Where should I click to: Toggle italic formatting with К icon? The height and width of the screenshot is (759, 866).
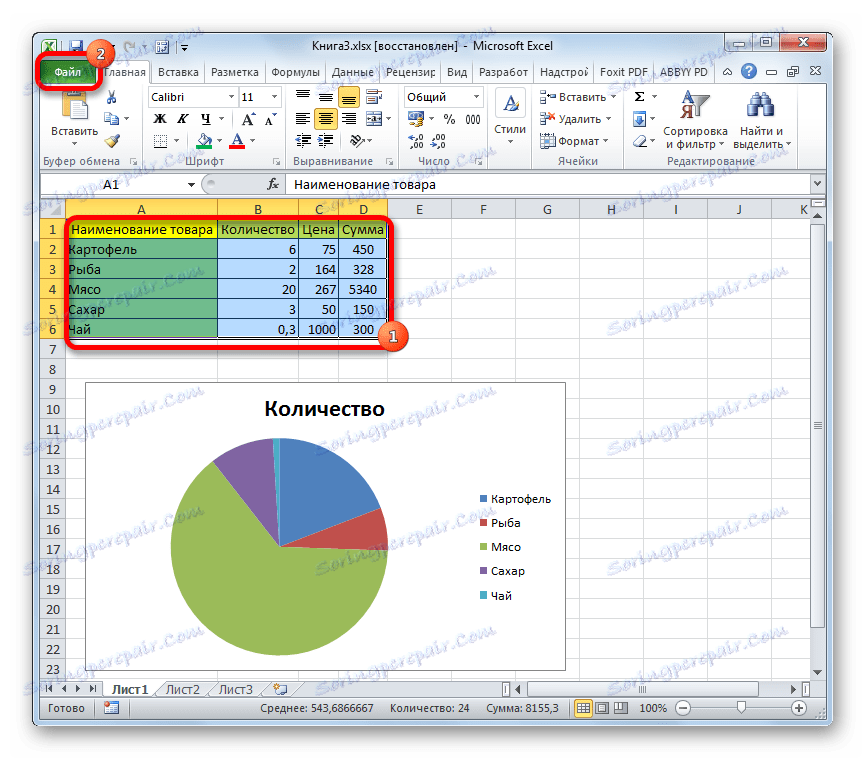point(182,118)
